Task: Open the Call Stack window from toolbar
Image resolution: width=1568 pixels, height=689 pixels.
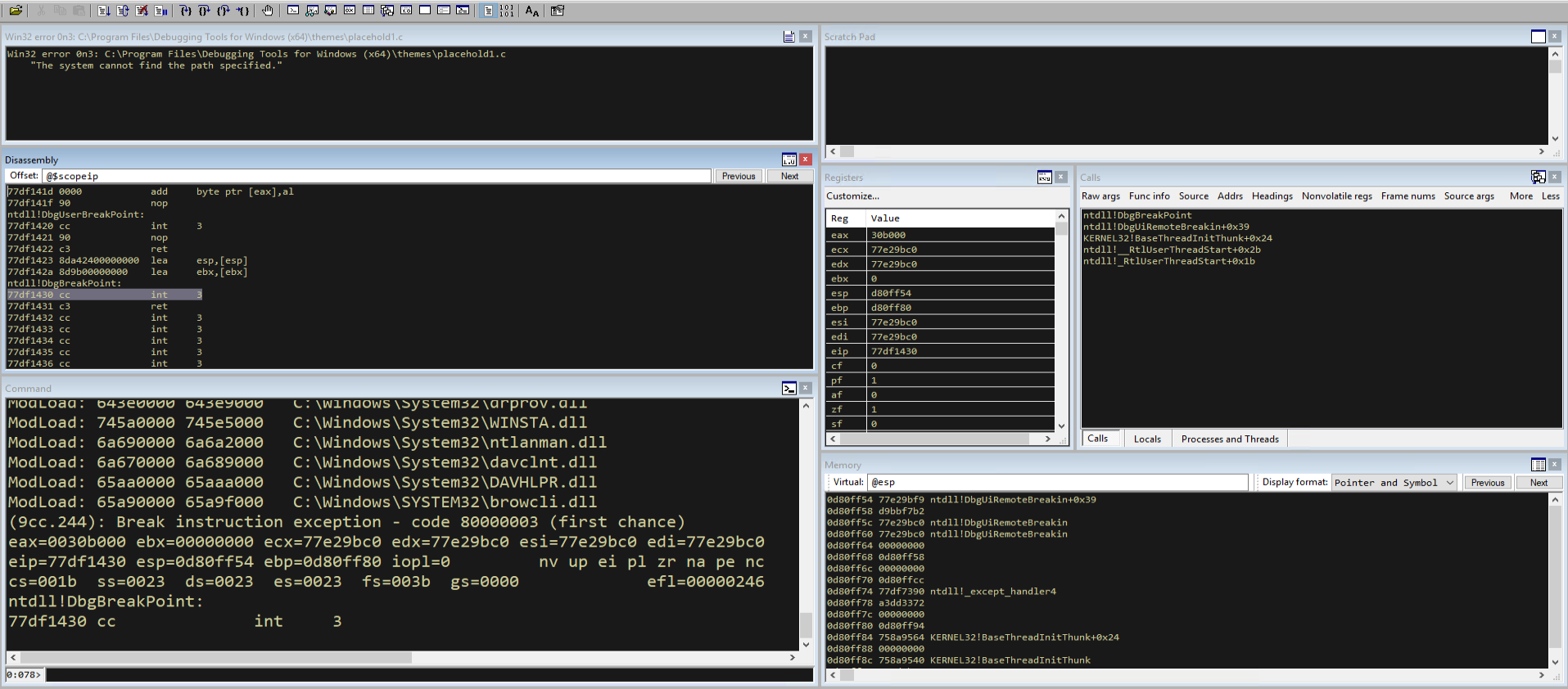Action: (x=387, y=11)
